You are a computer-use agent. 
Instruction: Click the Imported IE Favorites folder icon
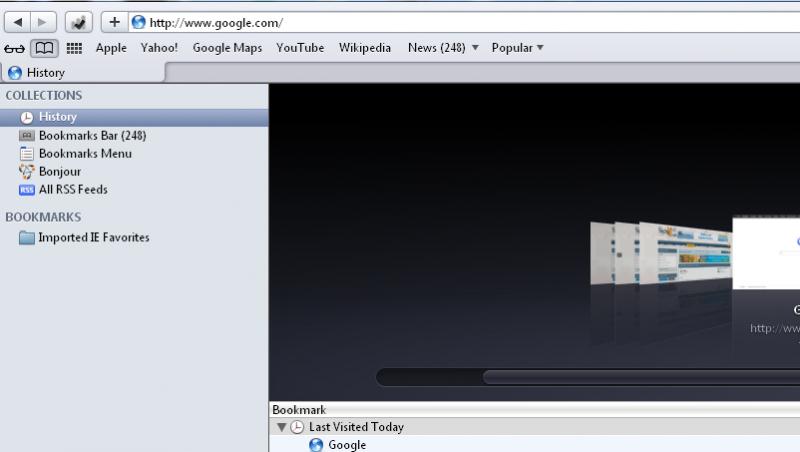click(x=27, y=238)
